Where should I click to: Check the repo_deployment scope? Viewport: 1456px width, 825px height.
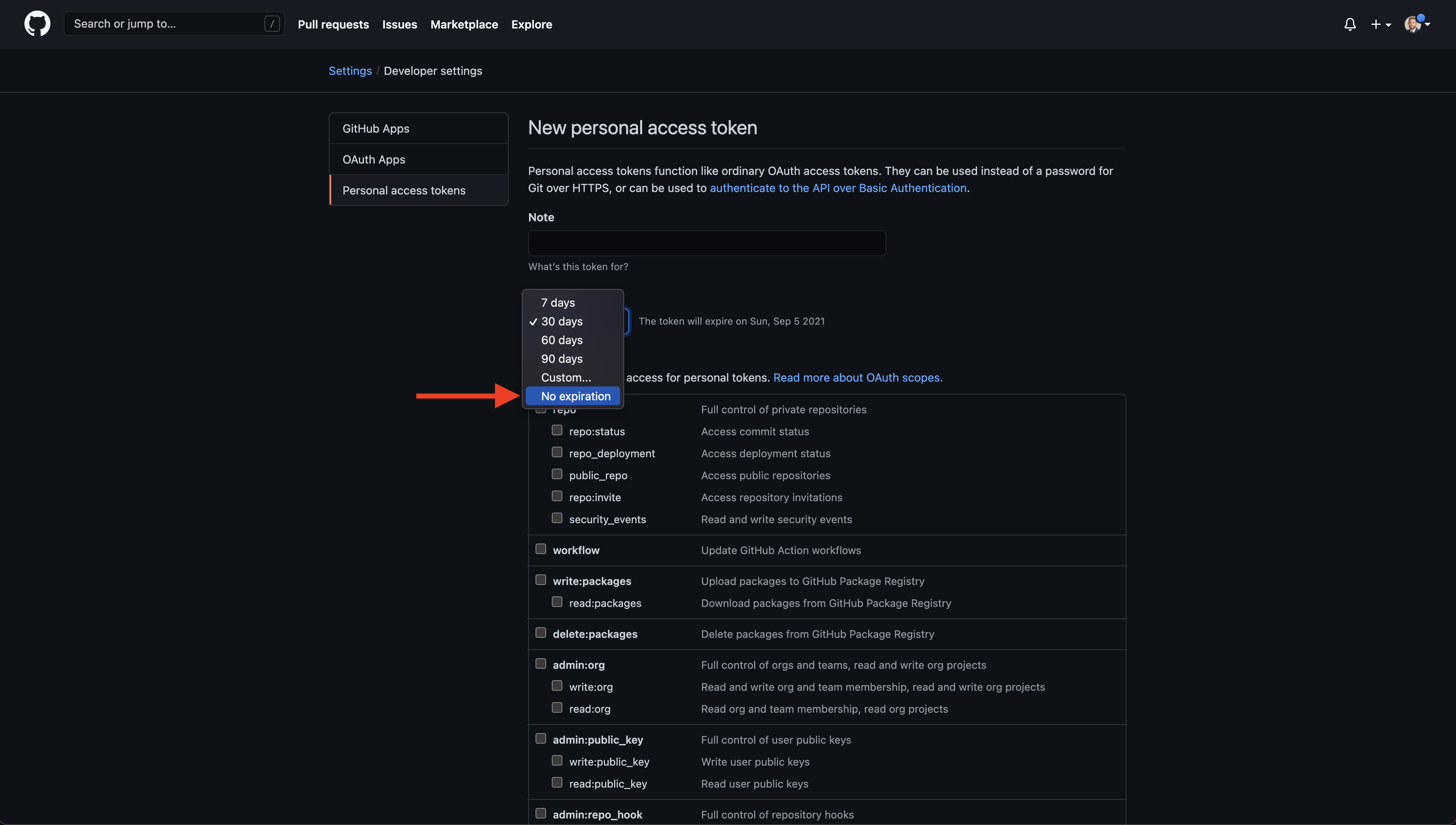point(557,452)
